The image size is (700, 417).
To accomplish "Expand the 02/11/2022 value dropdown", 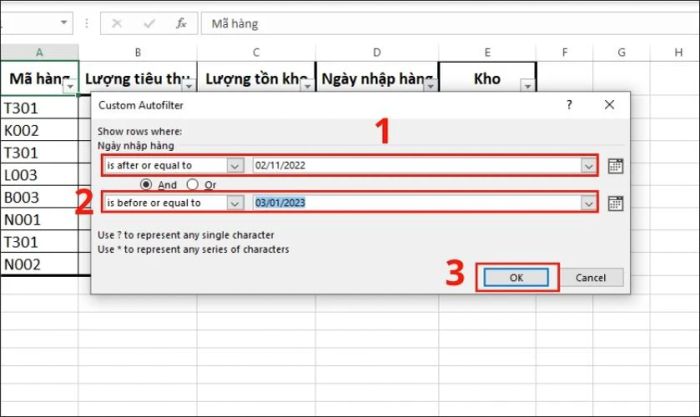I will 588,166.
